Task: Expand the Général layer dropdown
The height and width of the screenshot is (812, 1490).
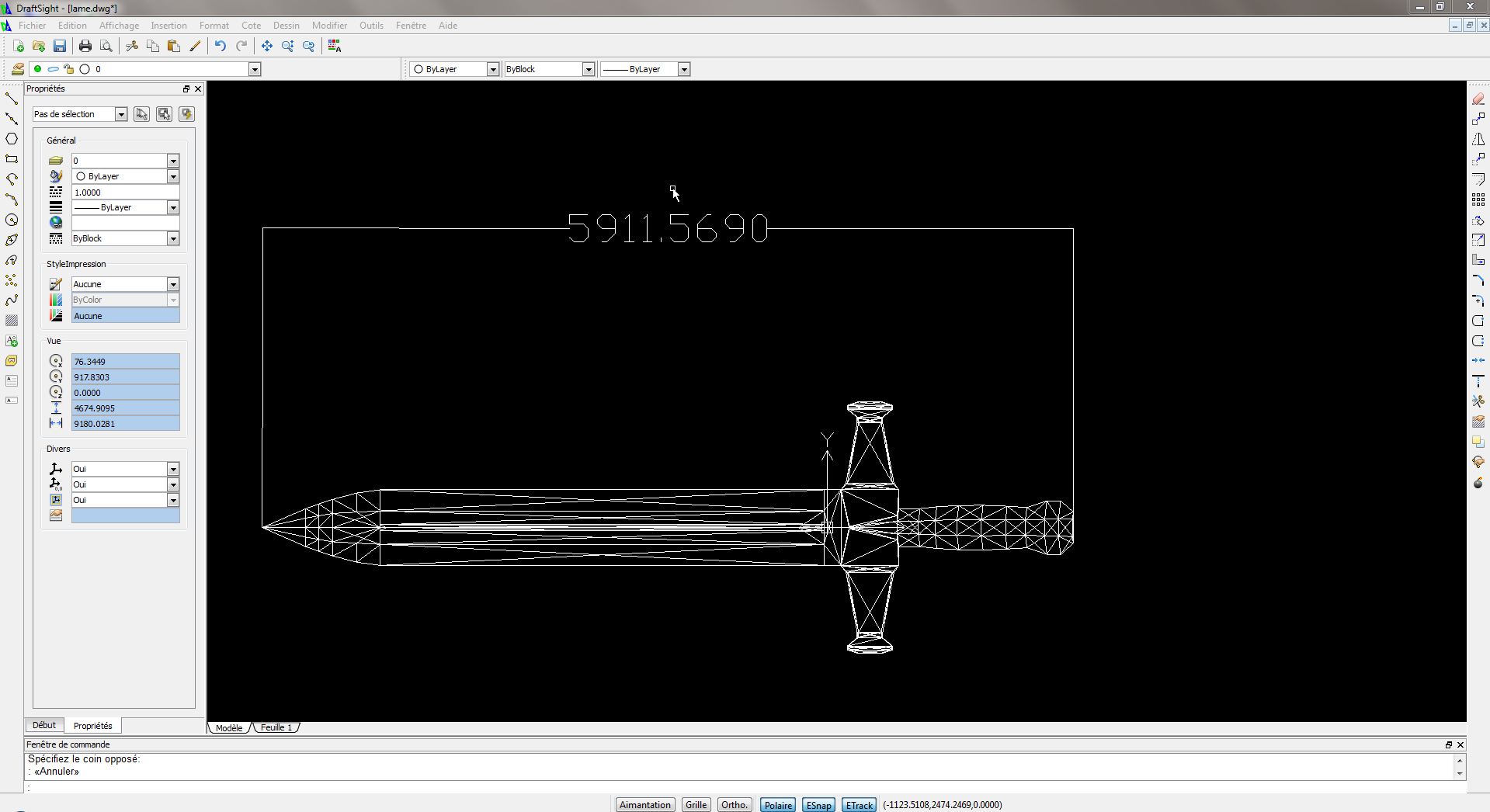Action: click(173, 161)
